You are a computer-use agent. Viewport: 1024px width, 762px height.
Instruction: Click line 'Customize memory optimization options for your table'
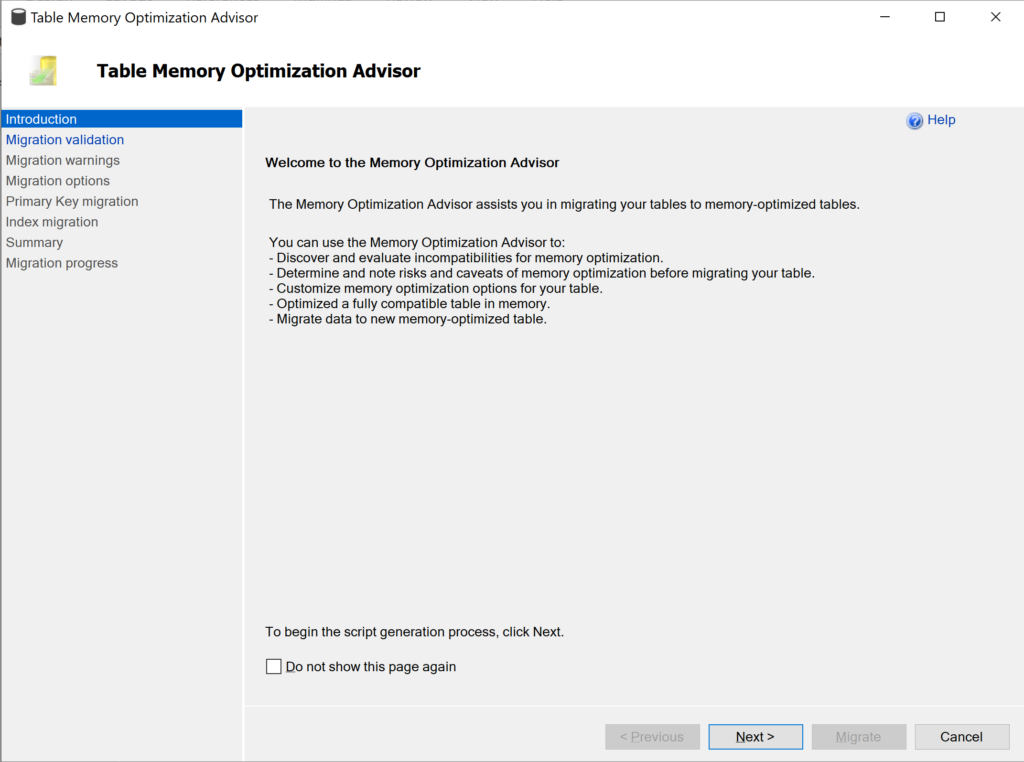(x=436, y=289)
